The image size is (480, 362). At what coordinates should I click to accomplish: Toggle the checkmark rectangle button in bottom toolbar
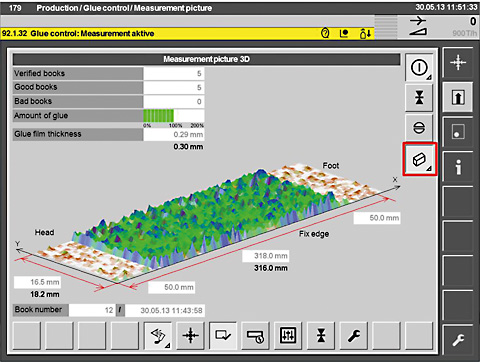[223, 336]
